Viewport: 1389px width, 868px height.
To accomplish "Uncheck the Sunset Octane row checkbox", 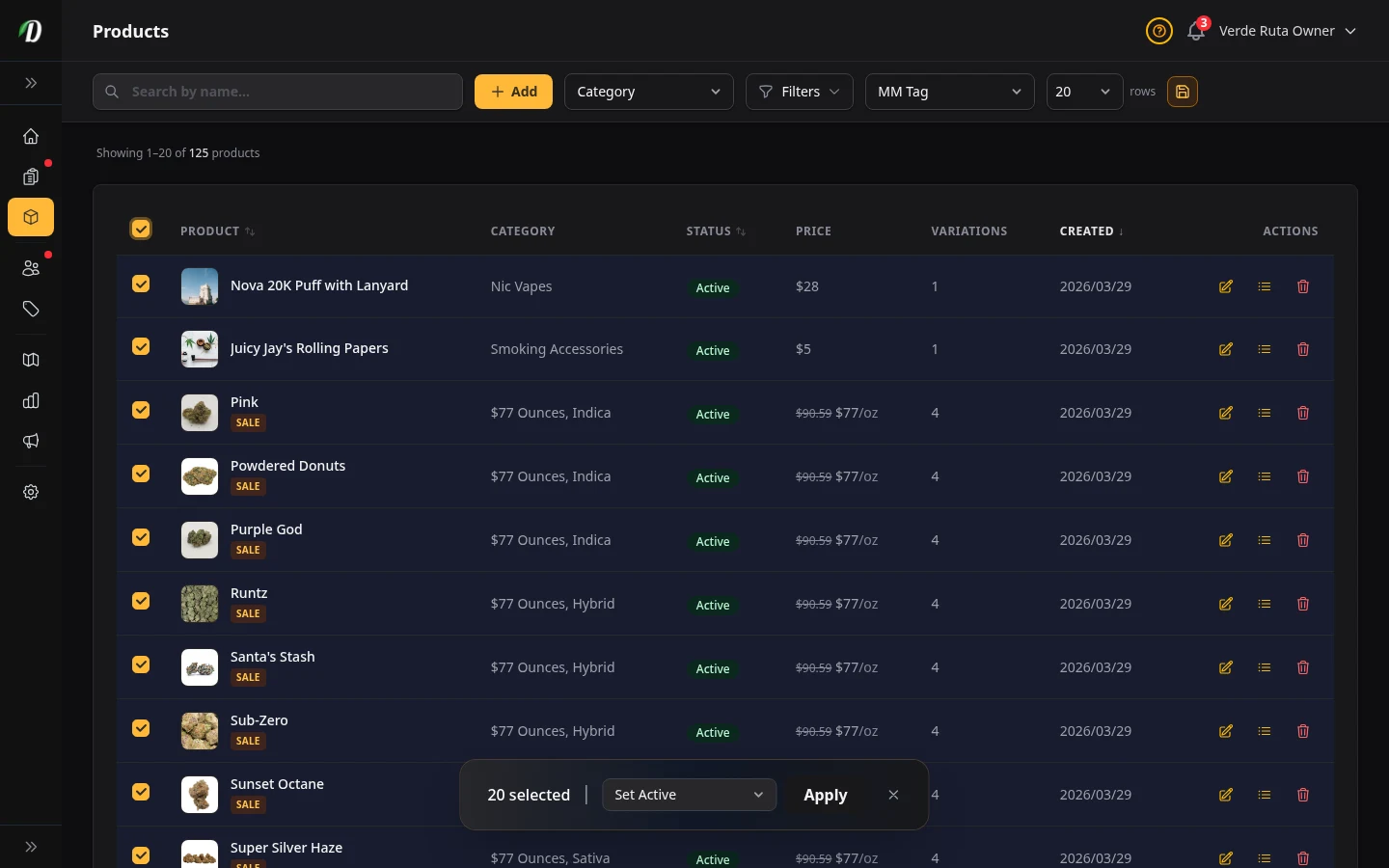I will pyautogui.click(x=141, y=792).
